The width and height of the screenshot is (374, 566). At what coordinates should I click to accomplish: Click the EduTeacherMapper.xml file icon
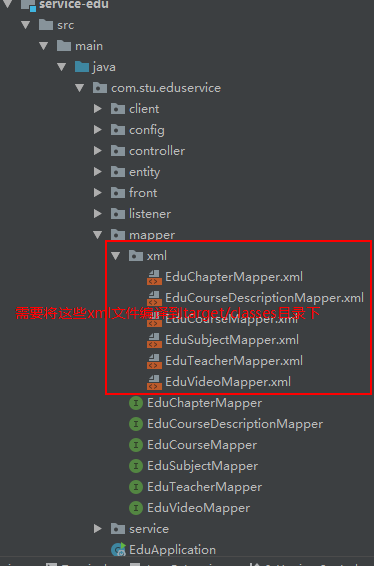tap(154, 361)
